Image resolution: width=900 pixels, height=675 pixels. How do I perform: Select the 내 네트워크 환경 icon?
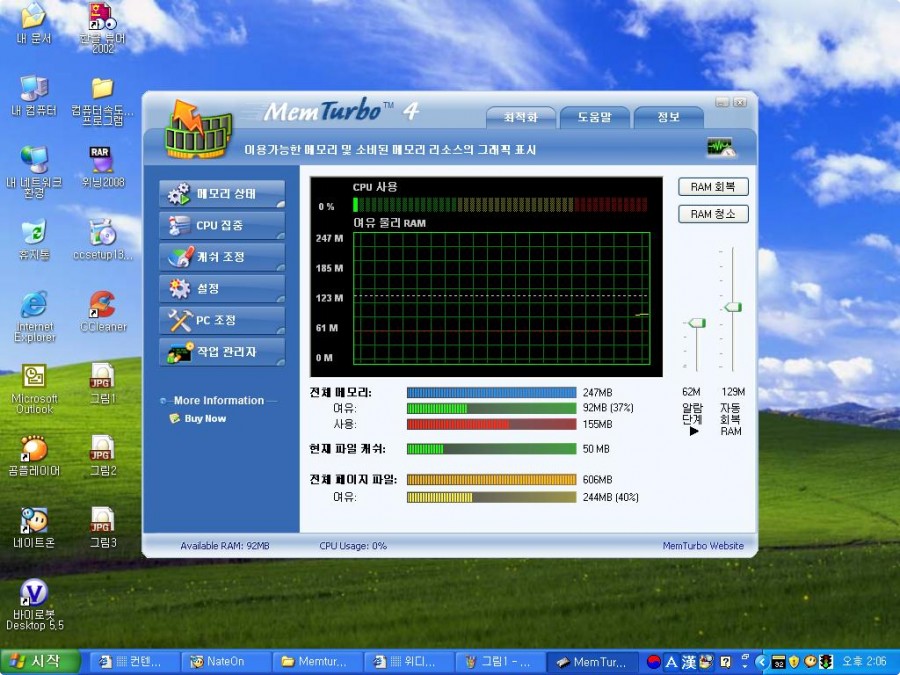pyautogui.click(x=34, y=171)
